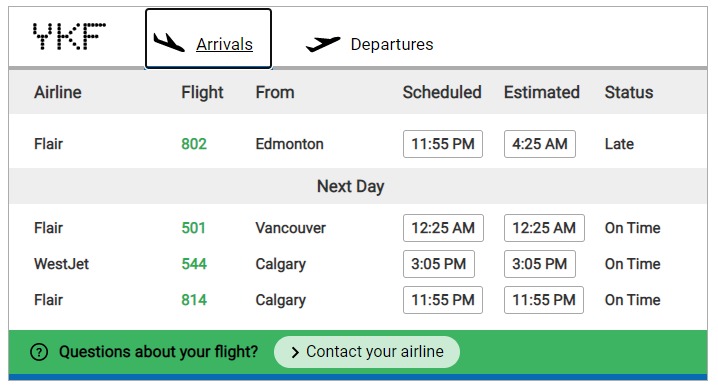Click the question mark help icon

[x=39, y=352]
